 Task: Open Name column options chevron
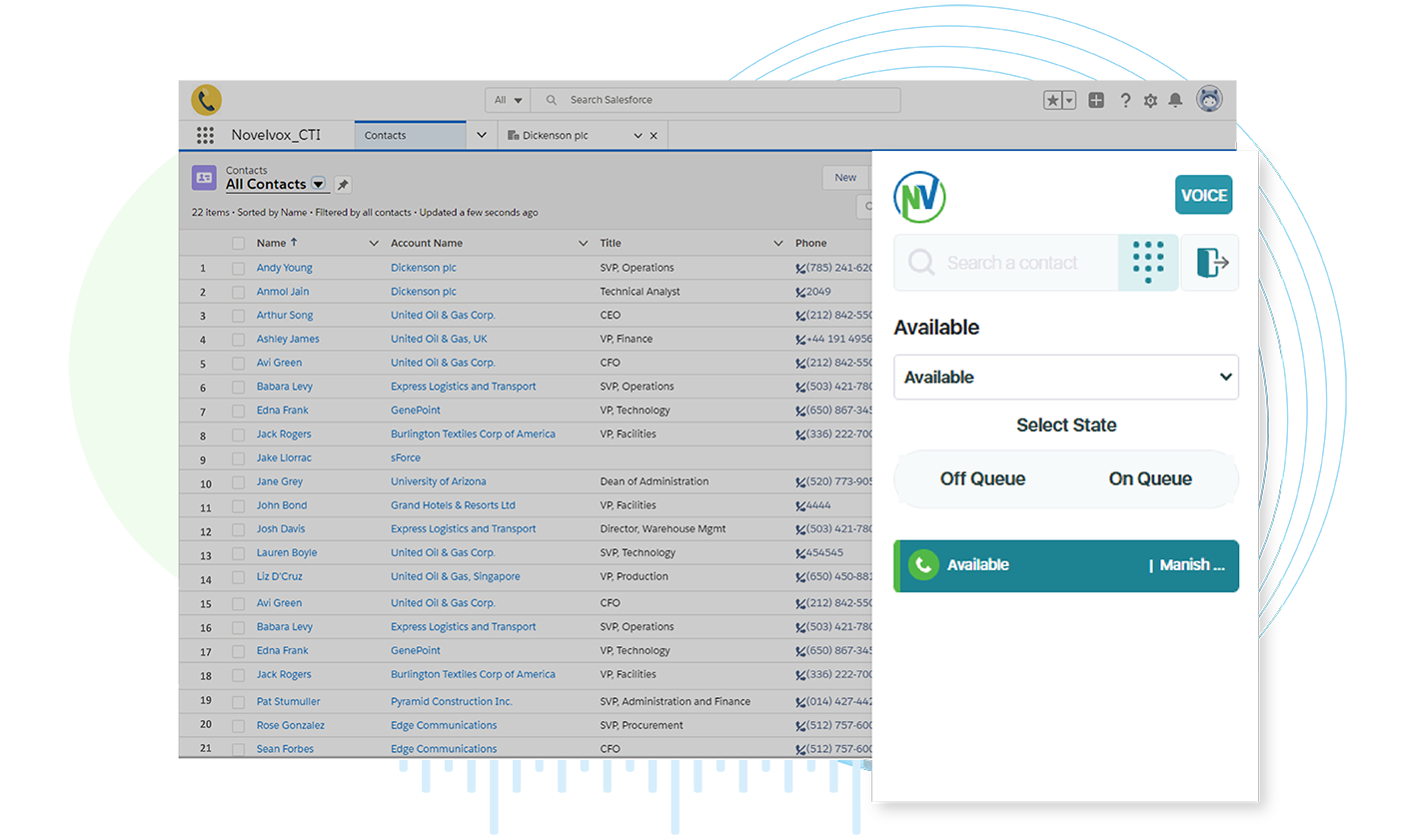click(374, 243)
